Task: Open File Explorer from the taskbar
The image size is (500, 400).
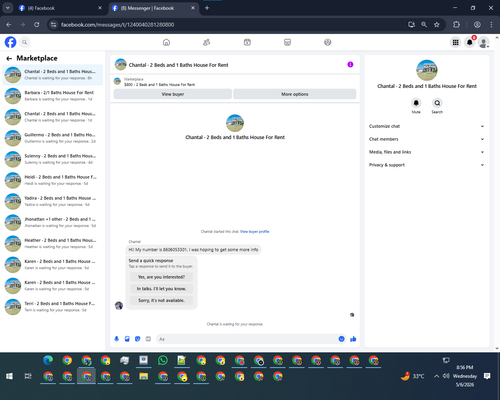Action: 144,377
